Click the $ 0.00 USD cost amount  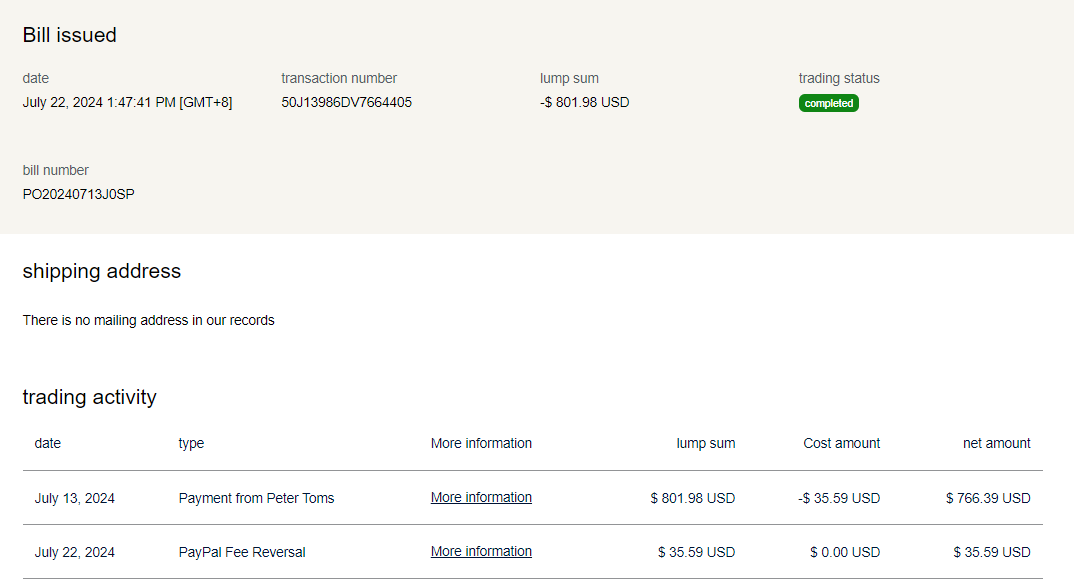pyautogui.click(x=845, y=552)
